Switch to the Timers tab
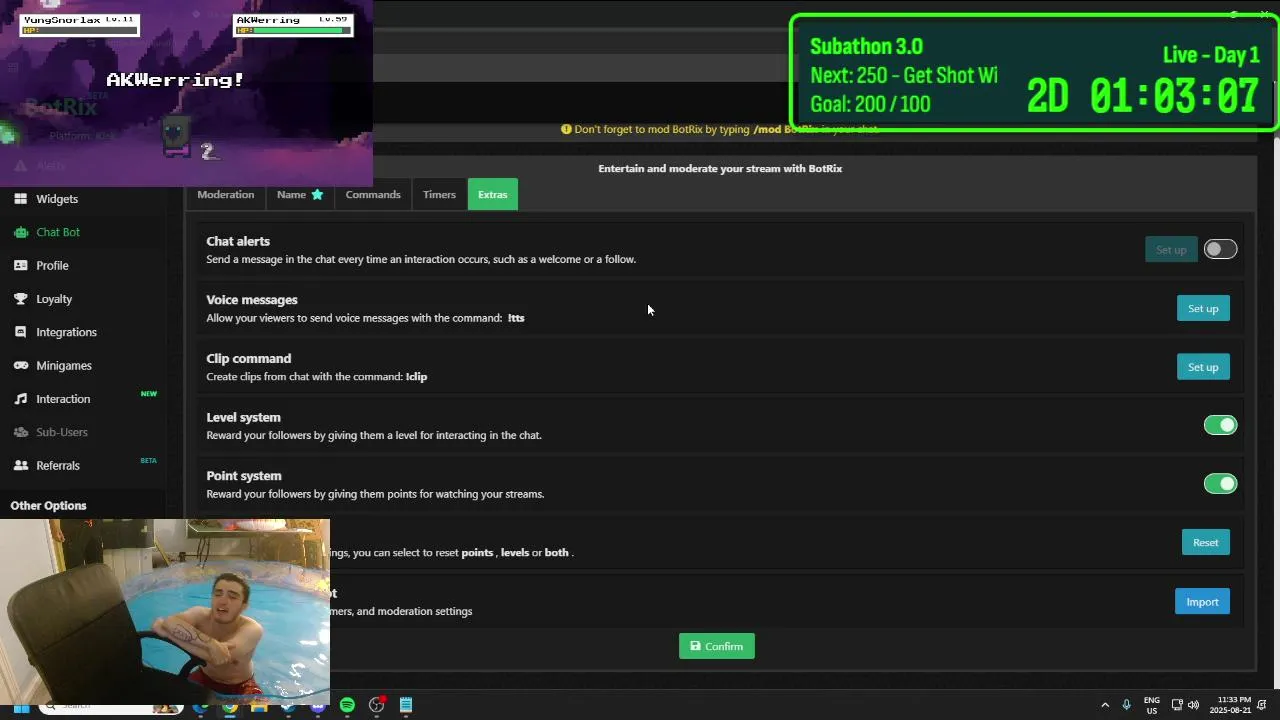The image size is (1280, 720). point(439,195)
